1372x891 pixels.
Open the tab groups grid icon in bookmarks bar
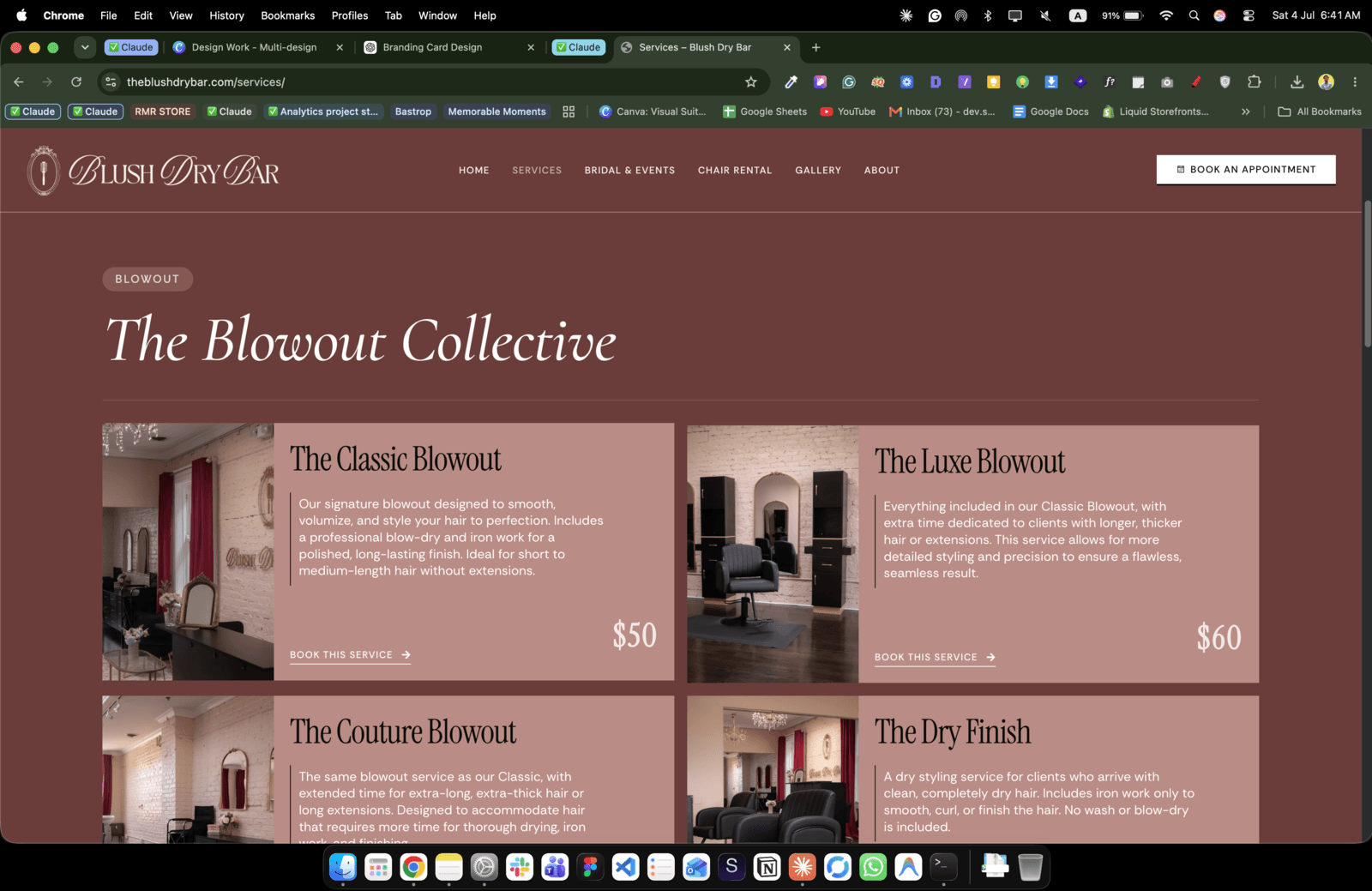point(569,111)
